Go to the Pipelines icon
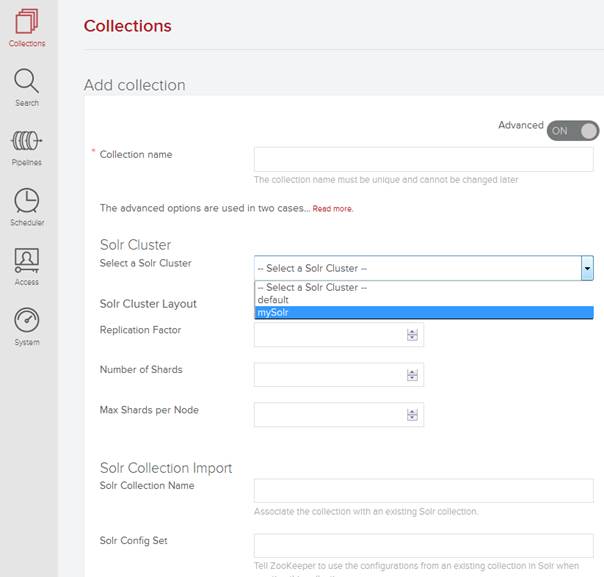This screenshot has height=577, width=604. pos(27,141)
